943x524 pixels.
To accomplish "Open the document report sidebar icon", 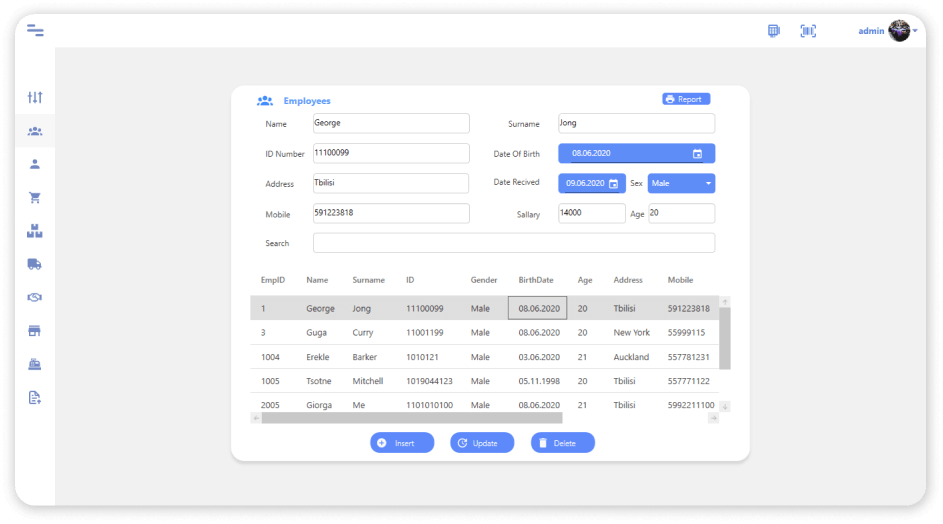I will coord(35,398).
